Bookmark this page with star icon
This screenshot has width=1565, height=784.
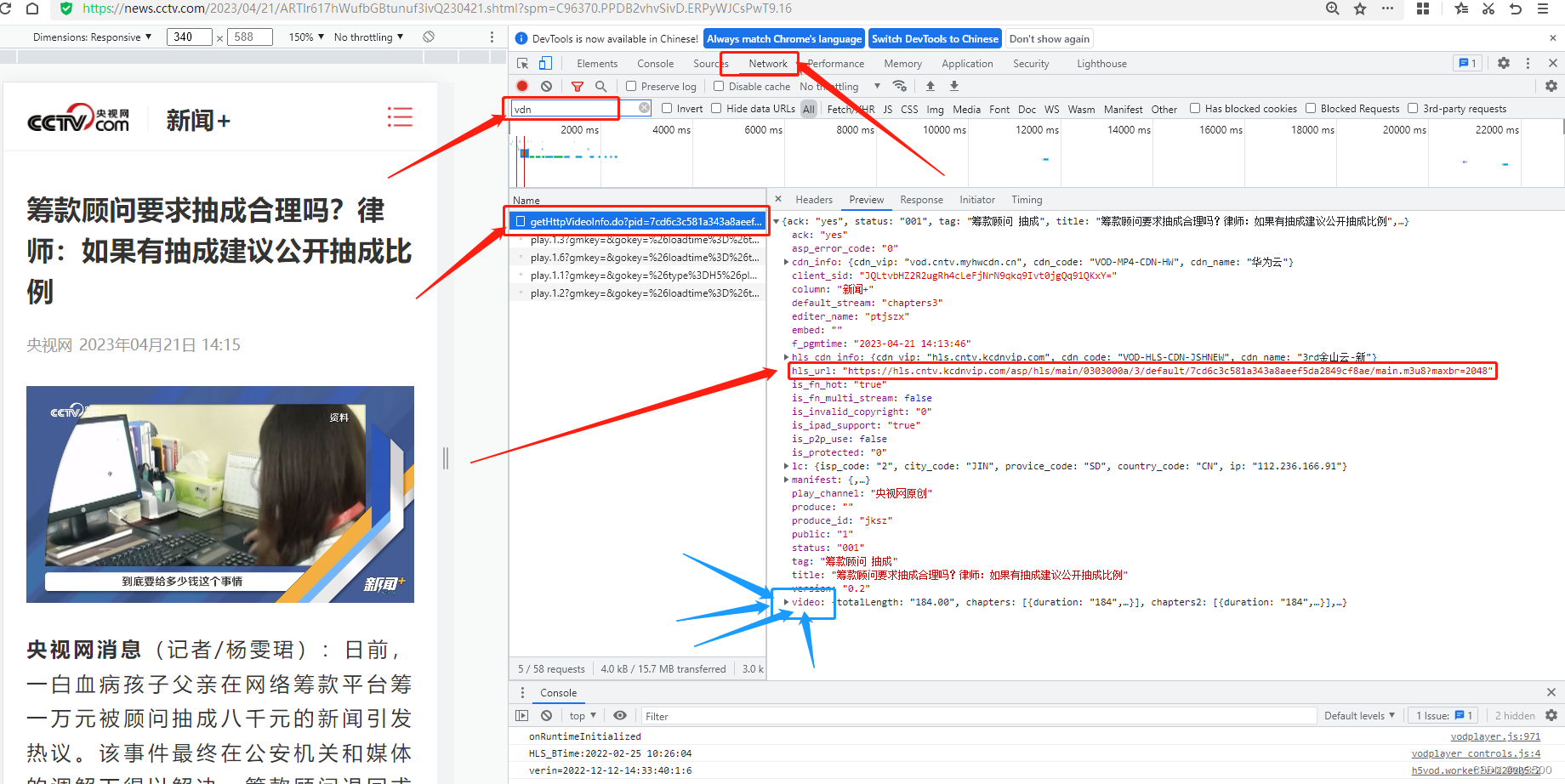pos(1360,9)
